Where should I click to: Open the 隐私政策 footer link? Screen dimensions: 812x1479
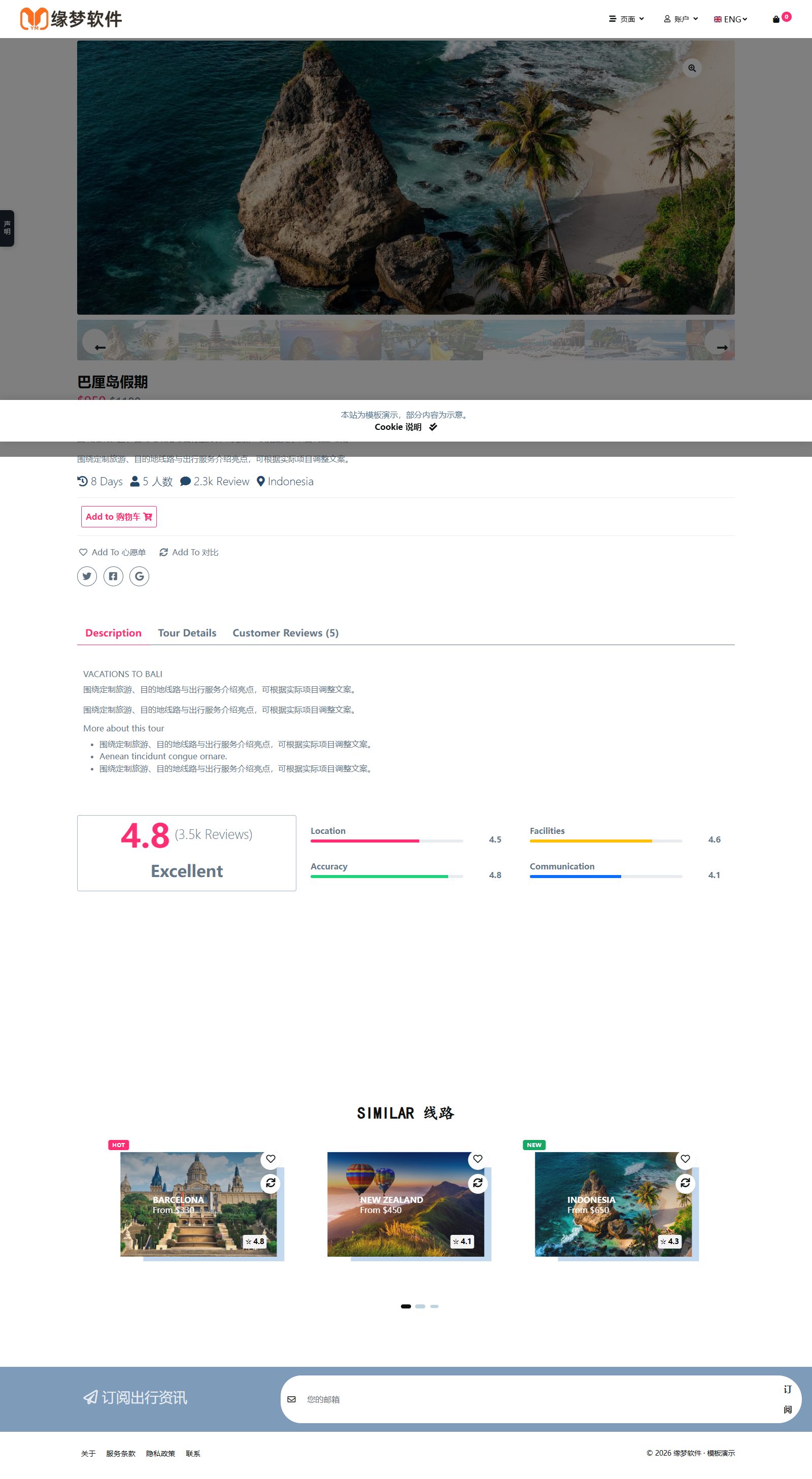[x=160, y=1453]
